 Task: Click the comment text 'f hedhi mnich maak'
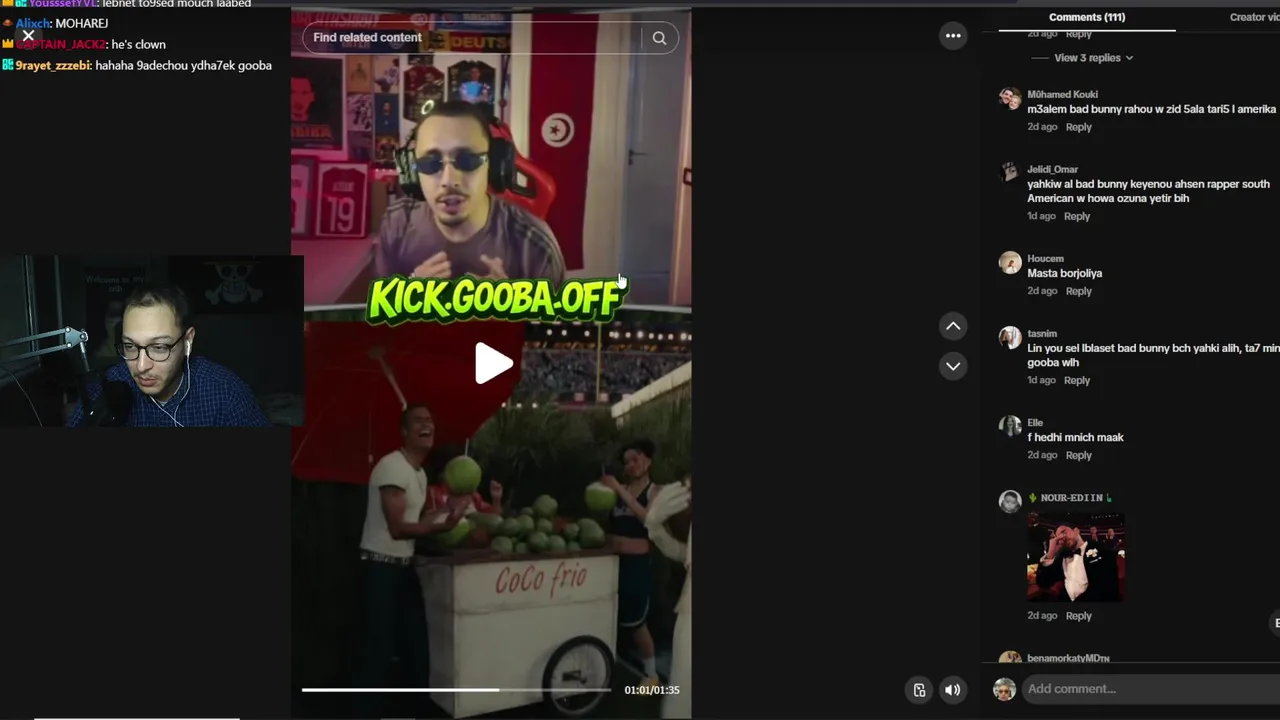tap(1075, 437)
